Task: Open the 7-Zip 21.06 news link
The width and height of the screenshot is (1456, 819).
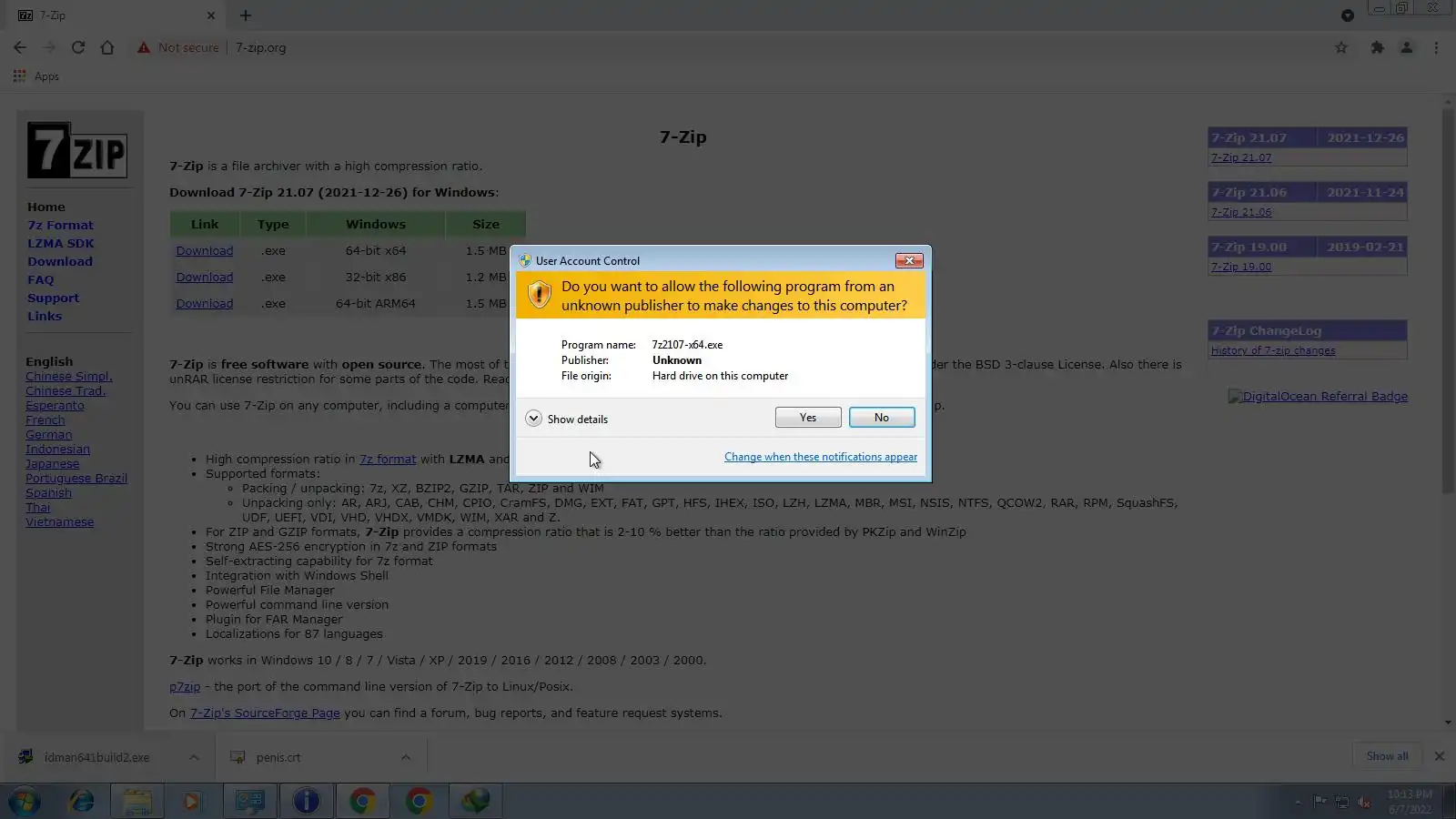Action: pos(1241,213)
